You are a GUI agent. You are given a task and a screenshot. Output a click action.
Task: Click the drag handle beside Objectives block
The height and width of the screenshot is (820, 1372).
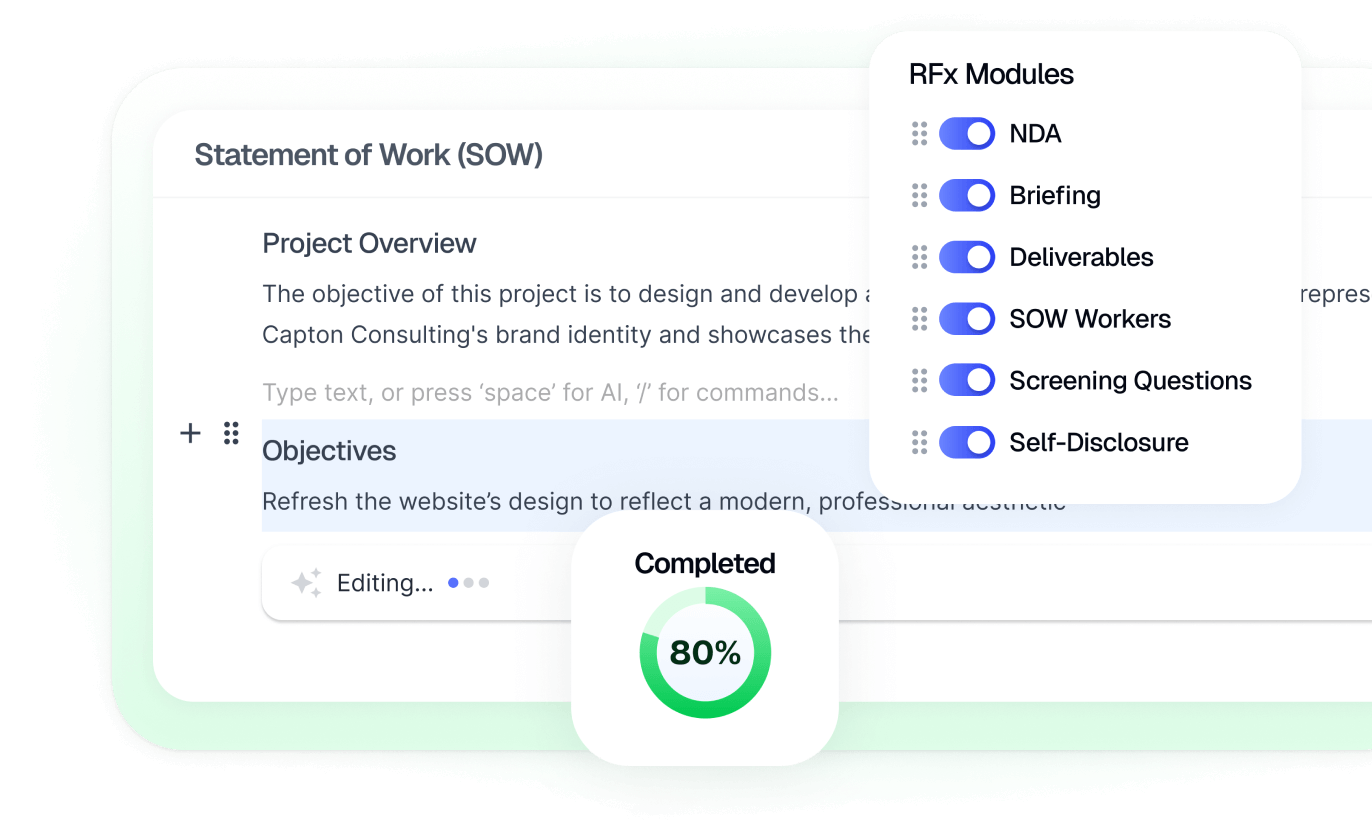(x=231, y=433)
